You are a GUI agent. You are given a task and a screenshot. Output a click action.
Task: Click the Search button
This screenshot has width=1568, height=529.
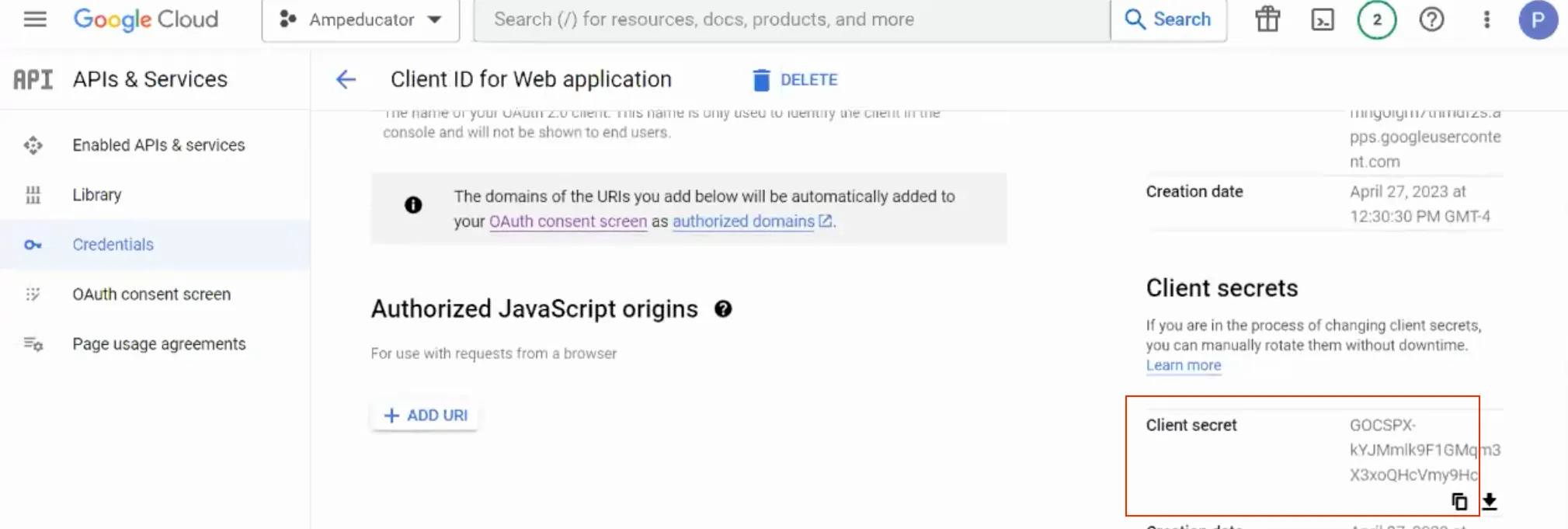click(x=1169, y=19)
